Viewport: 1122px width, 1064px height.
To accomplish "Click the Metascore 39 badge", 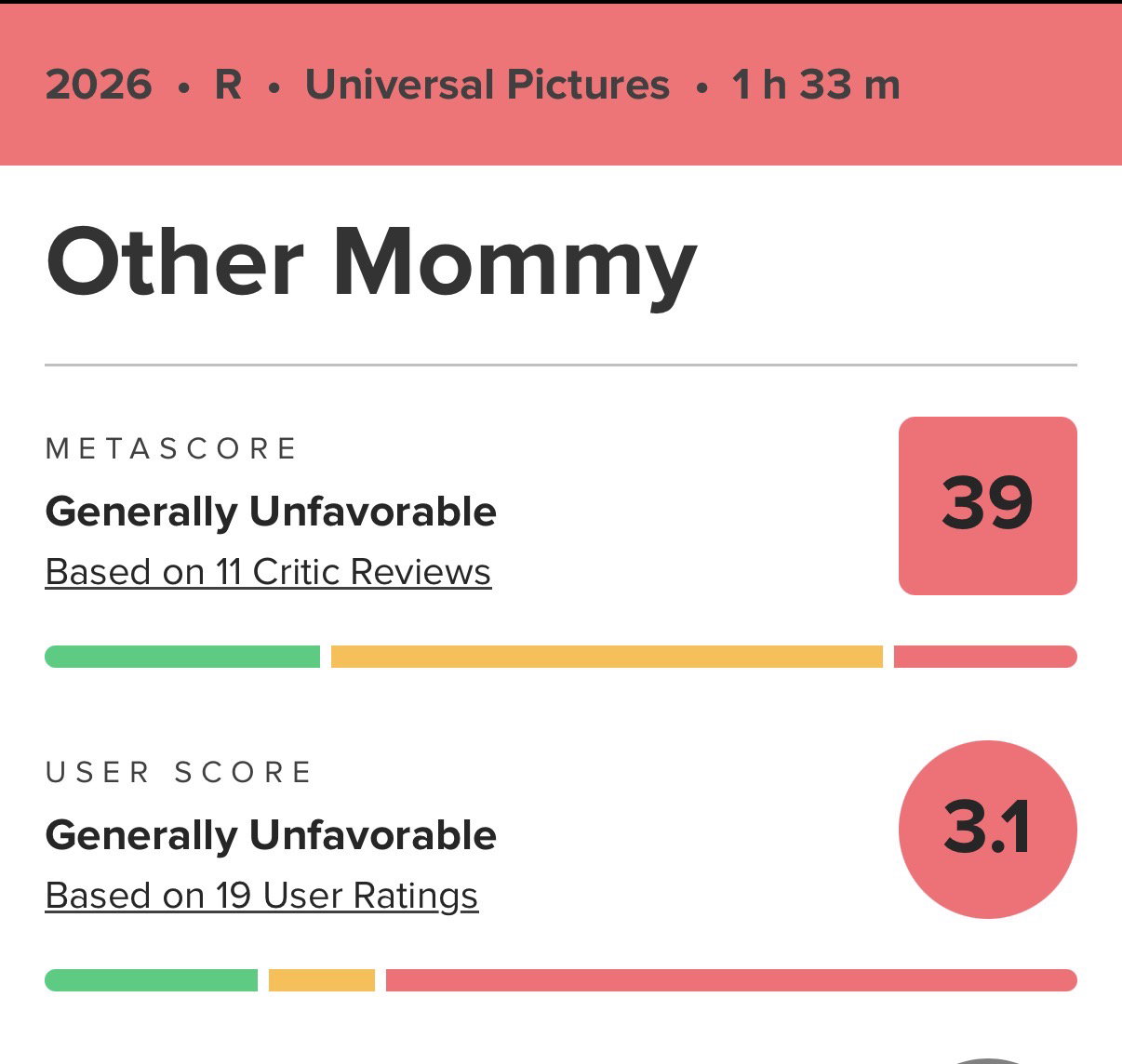I will [988, 506].
